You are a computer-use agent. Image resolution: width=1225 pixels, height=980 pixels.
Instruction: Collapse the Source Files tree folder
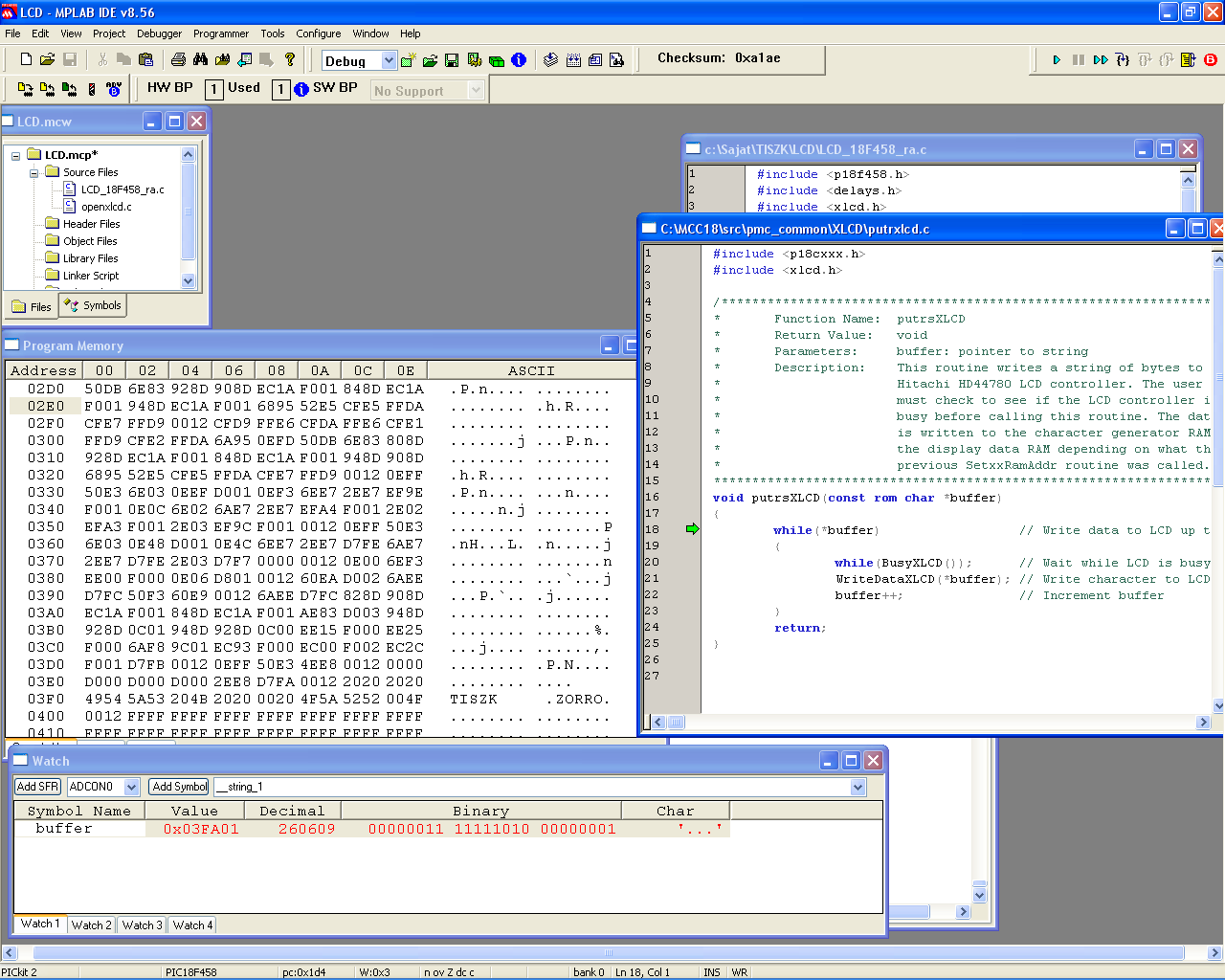(33, 173)
